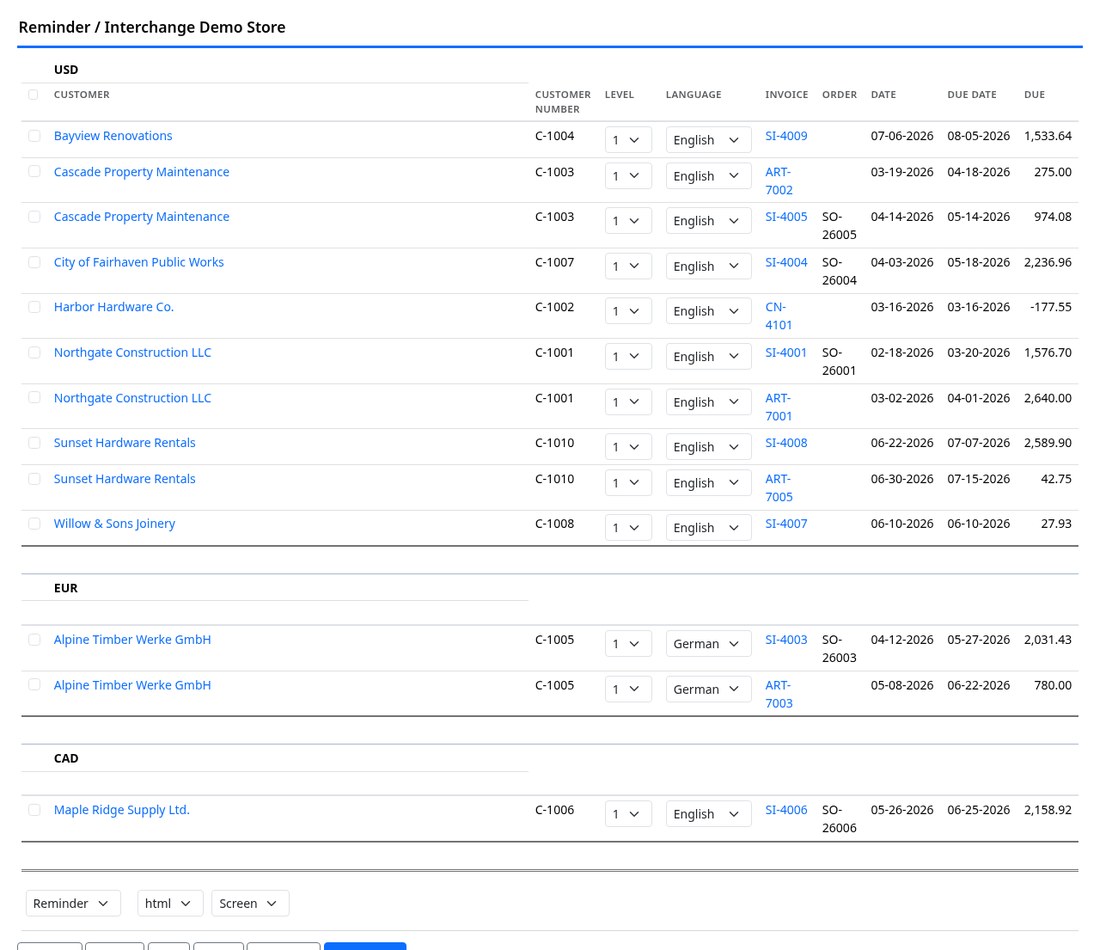Toggle the select-all checkbox beside CUSTOMER header

(33, 95)
